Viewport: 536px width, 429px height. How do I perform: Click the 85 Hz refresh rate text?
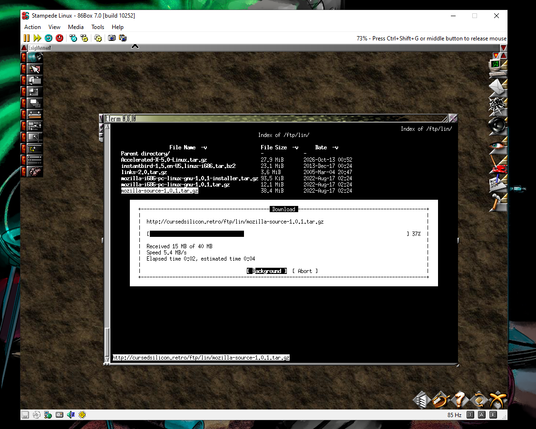click(454, 415)
